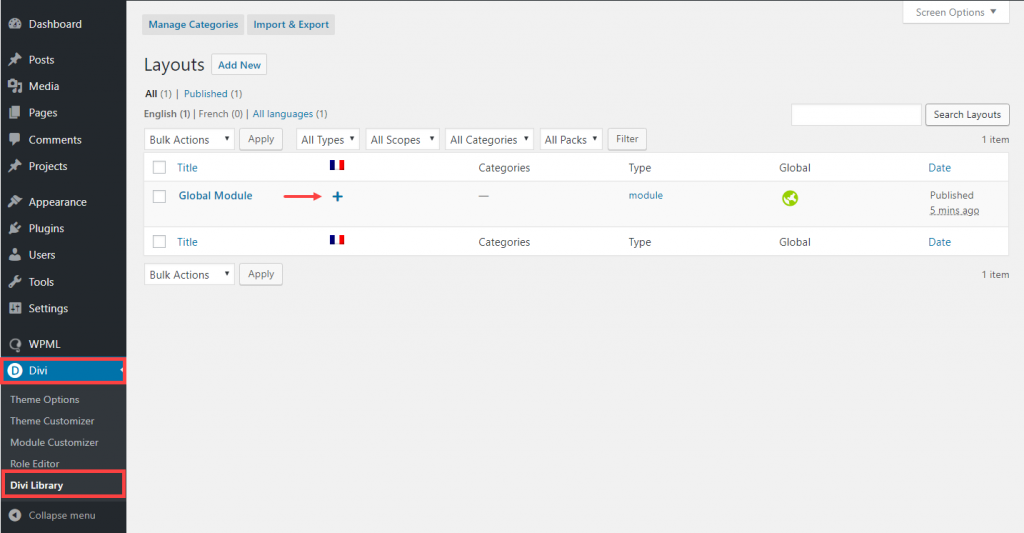The image size is (1024, 533).
Task: Click French flag in table footer
Action: pyautogui.click(x=337, y=240)
